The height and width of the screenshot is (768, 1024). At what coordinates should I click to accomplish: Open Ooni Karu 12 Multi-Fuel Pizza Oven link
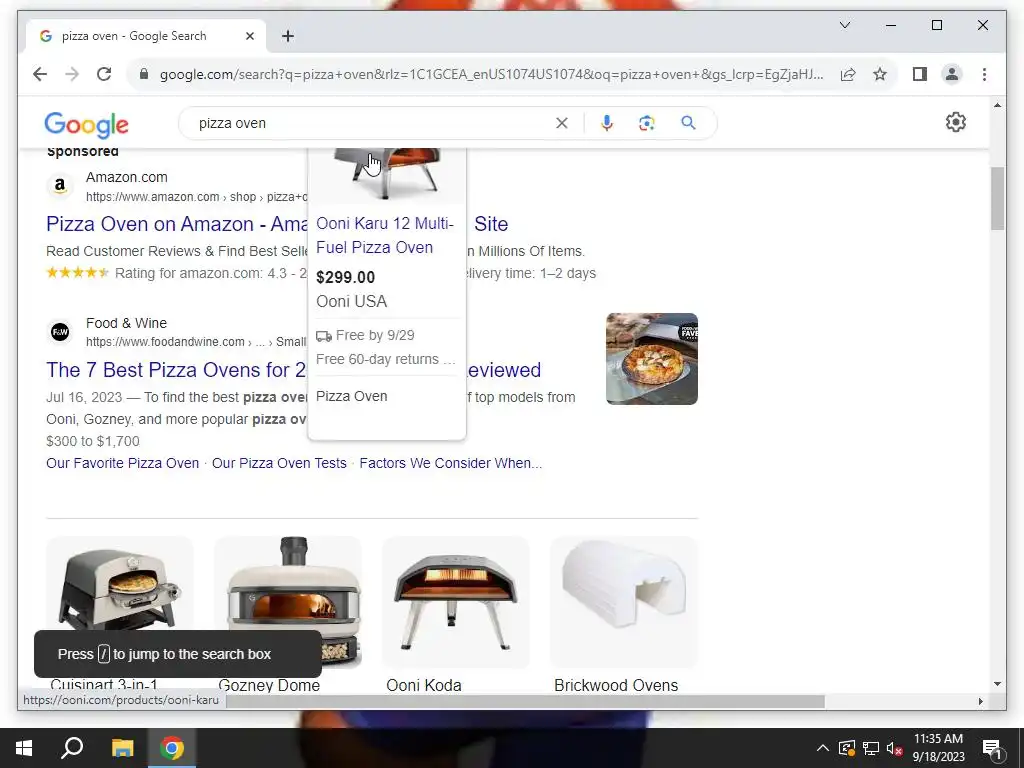click(x=385, y=235)
